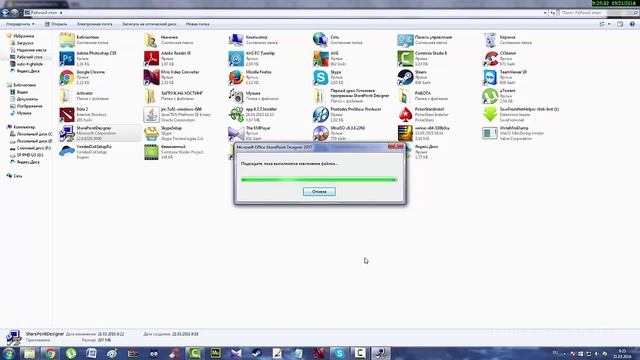Click the Explorer address bar

286,13
